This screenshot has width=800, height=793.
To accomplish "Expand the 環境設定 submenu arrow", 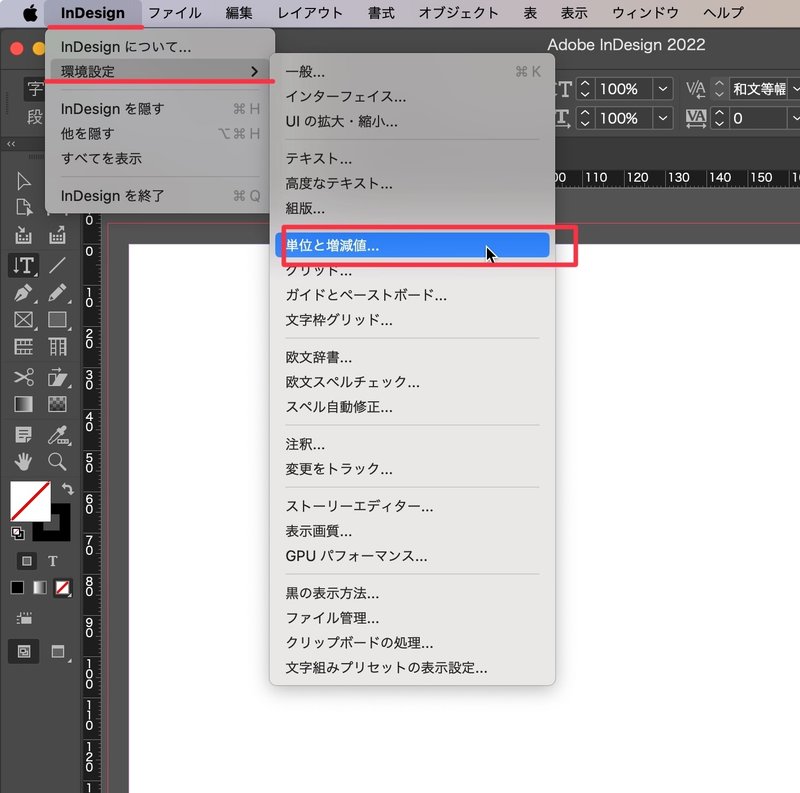I will [x=254, y=71].
